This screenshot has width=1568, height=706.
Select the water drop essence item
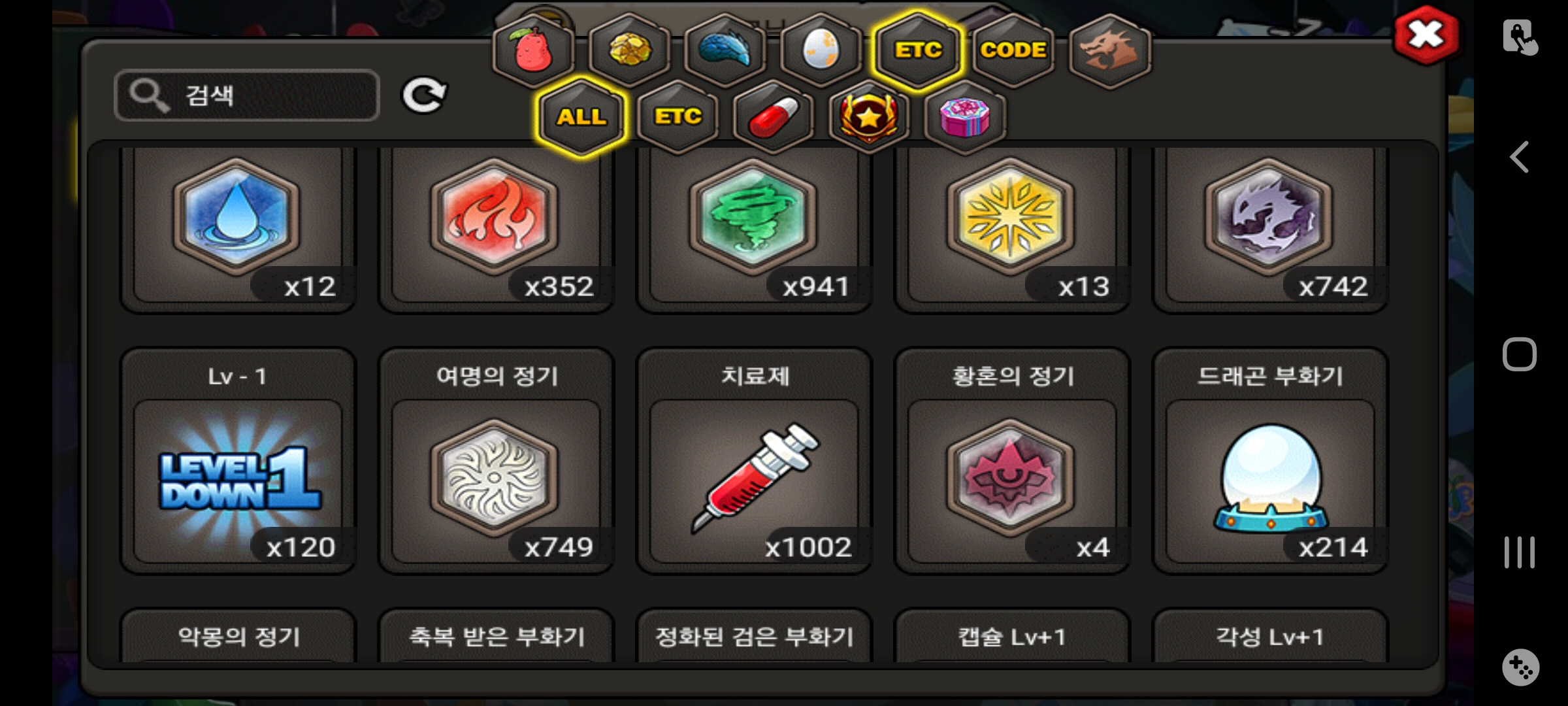click(x=238, y=226)
